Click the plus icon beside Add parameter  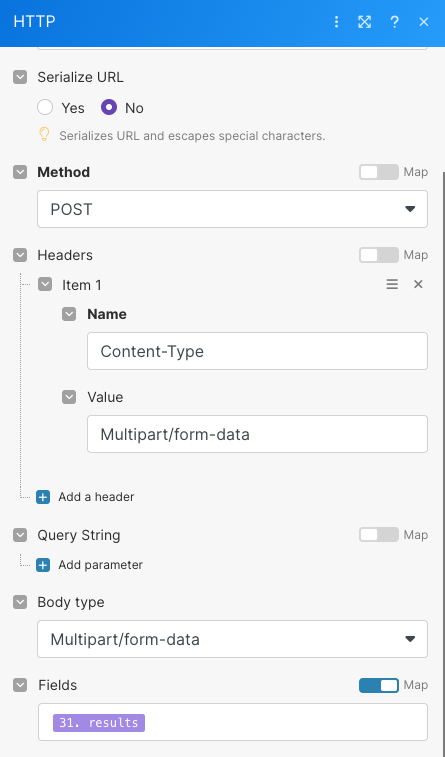coord(43,565)
